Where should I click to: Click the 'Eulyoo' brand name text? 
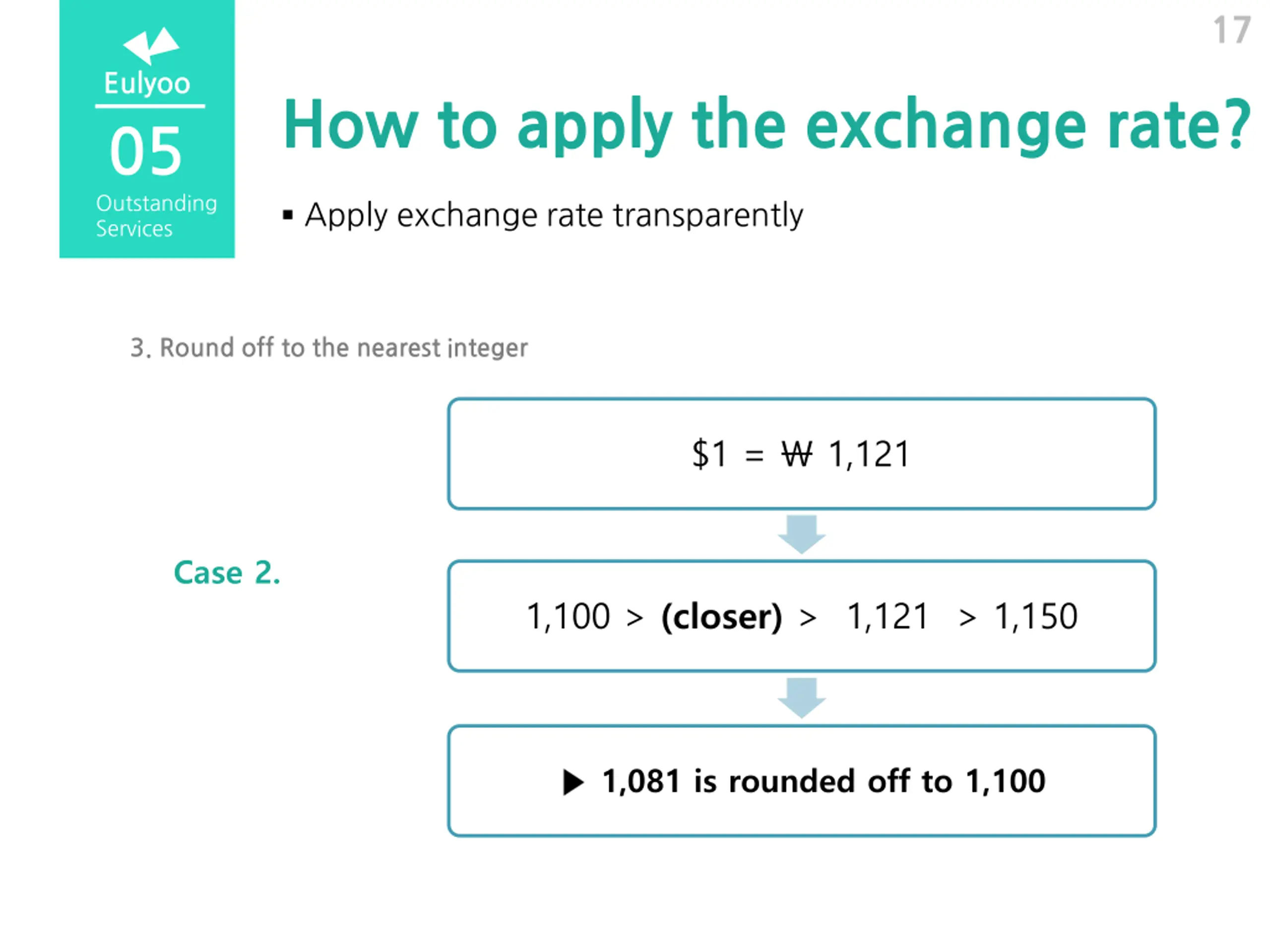(x=147, y=84)
